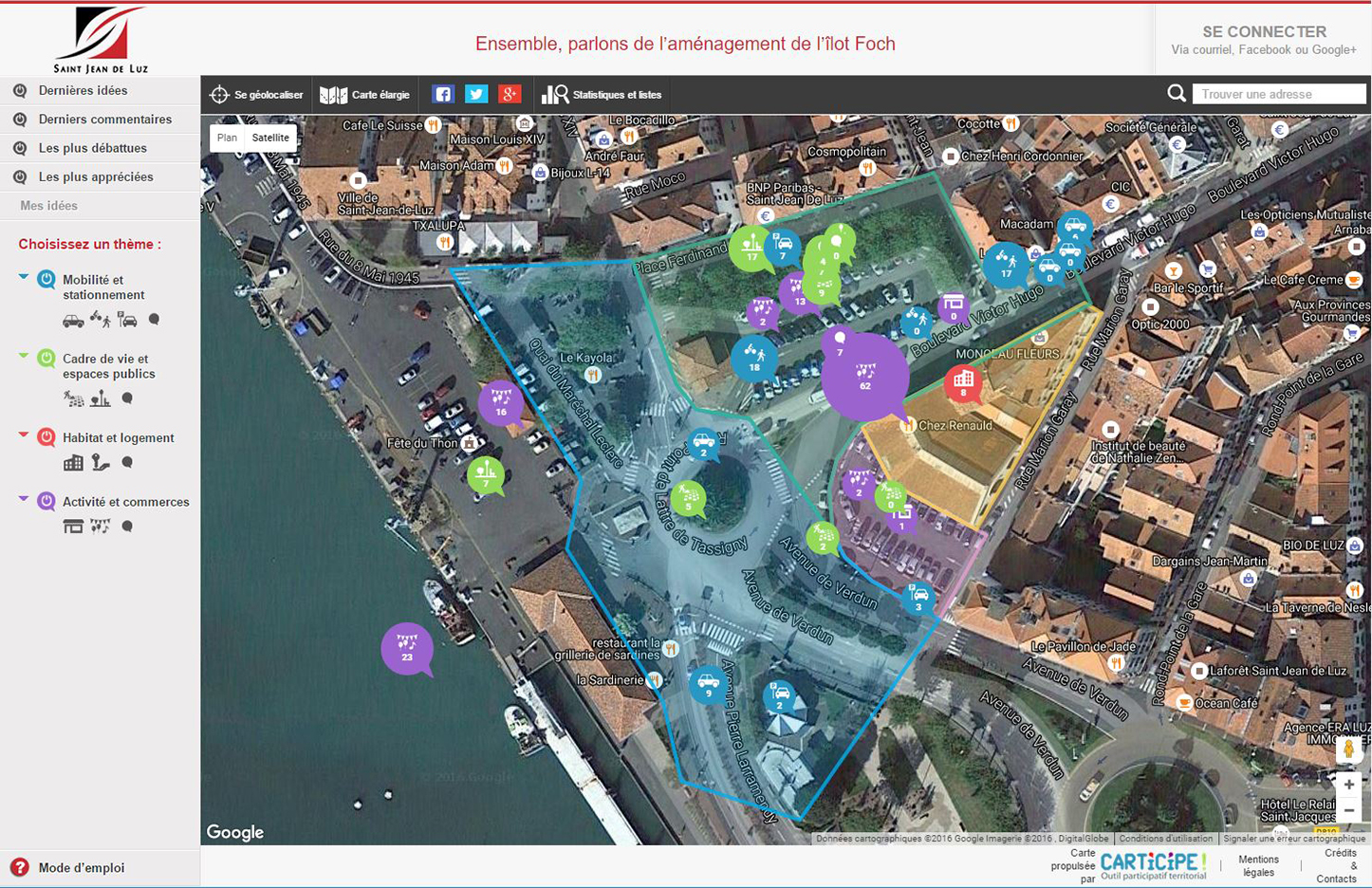Collapse the Activité et commerces arrow
Screen dimensions: 1372x888
tap(24, 499)
